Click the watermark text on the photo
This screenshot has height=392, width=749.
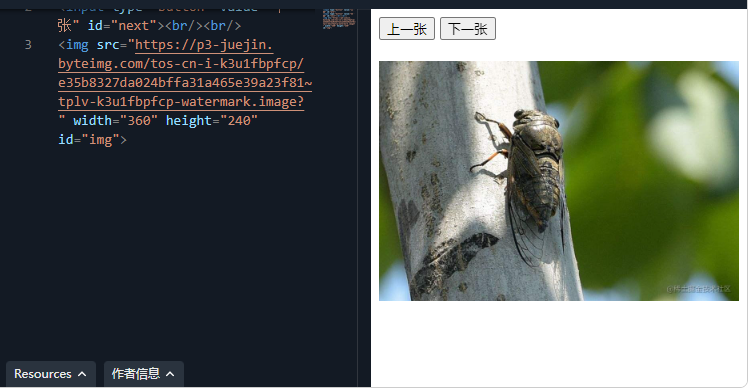pos(698,289)
